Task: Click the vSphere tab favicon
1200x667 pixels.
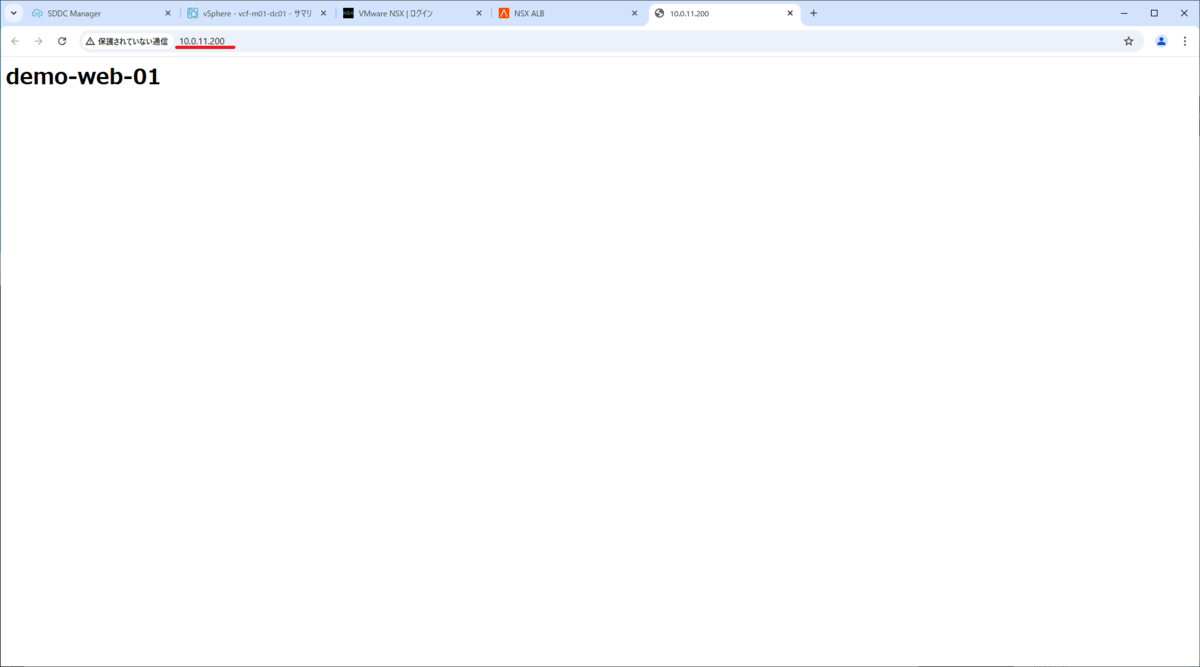Action: [192, 13]
